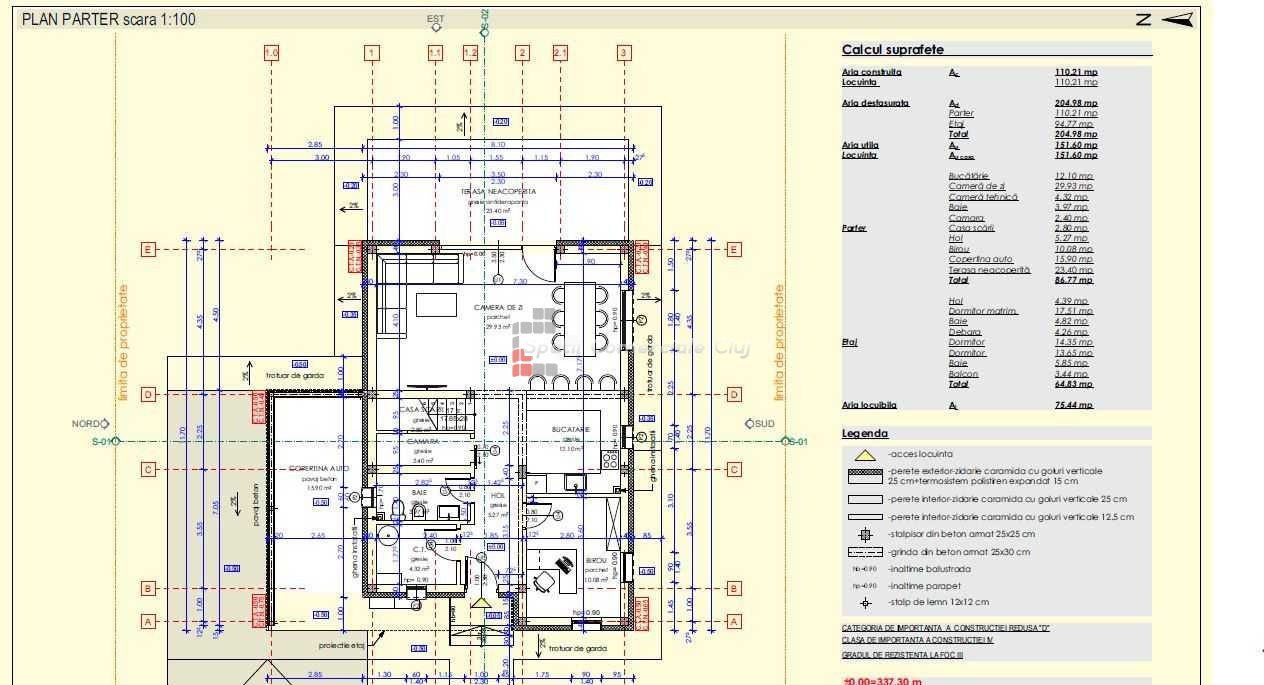This screenshot has width=1264, height=685.
Task: Select the axis grid marker labeled 3
Action: 624,53
